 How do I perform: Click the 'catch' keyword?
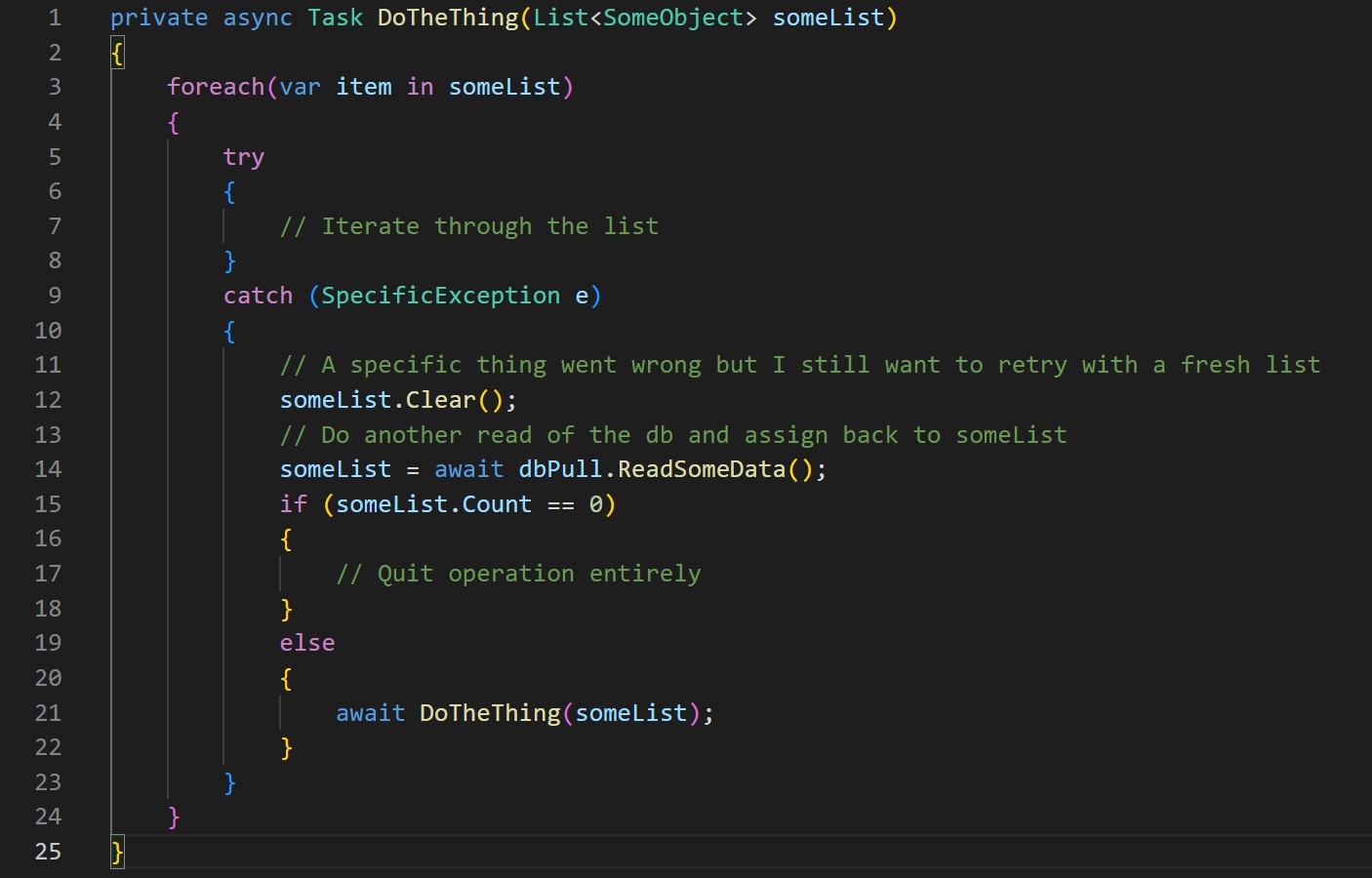pos(258,296)
